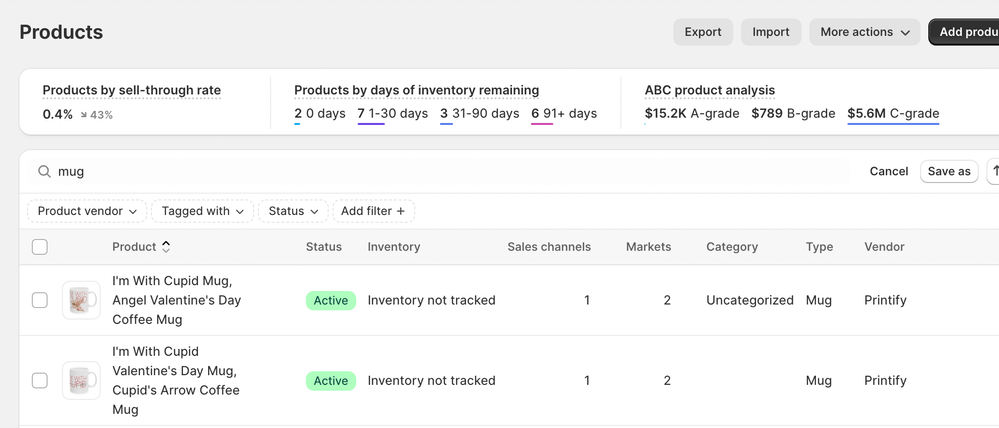Screen dimensions: 999x428
Task: Click into the search field containing mug
Action: click(440, 171)
